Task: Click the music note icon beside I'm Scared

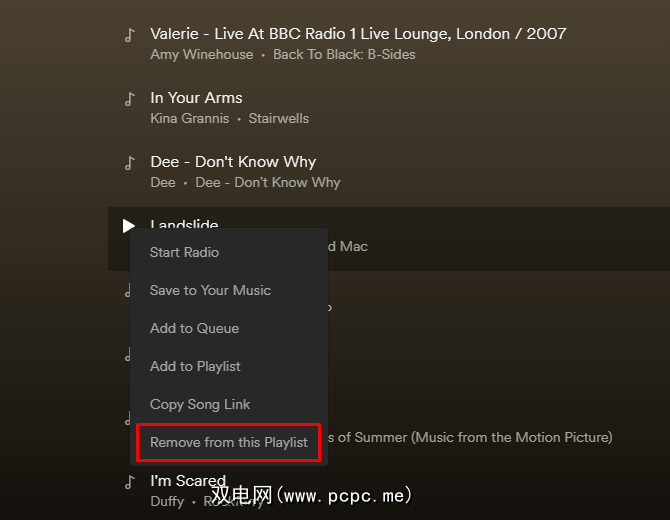Action: [x=129, y=482]
